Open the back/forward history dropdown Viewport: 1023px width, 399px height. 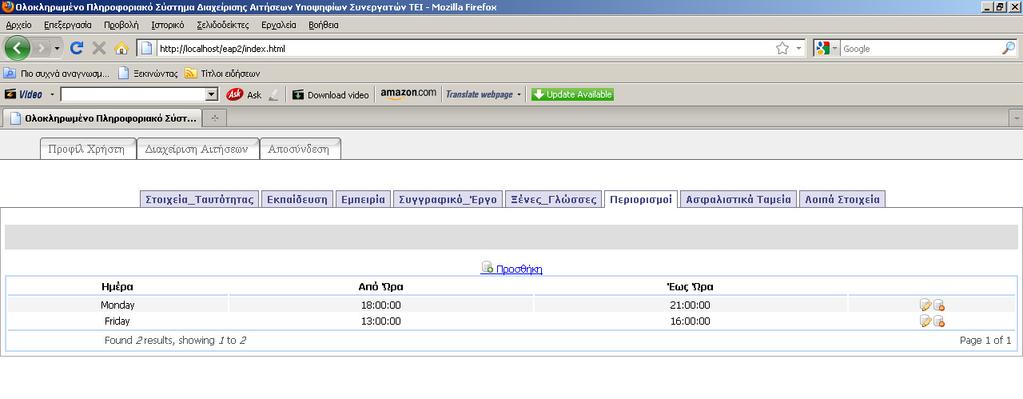tap(57, 48)
